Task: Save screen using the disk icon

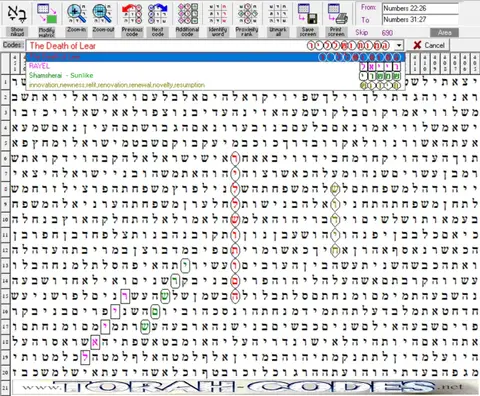Action: [x=307, y=14]
